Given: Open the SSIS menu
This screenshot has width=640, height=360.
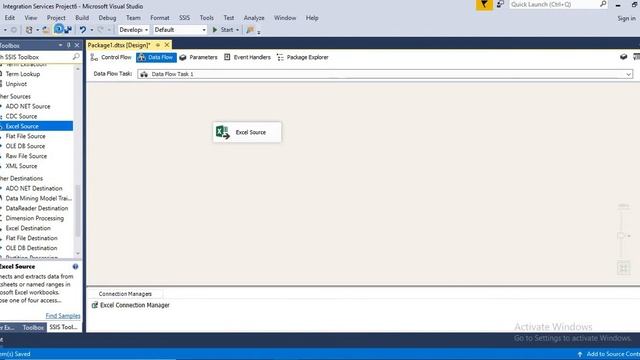Looking at the screenshot, I should pyautogui.click(x=184, y=18).
